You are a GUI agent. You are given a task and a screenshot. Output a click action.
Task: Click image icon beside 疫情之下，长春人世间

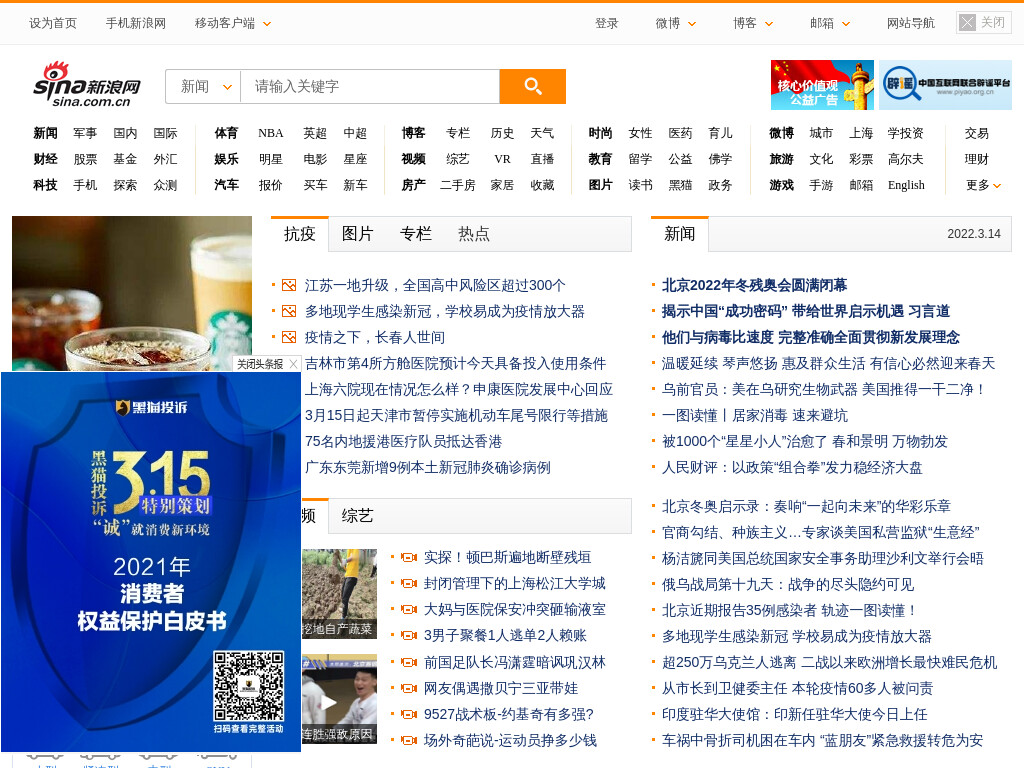click(x=289, y=338)
